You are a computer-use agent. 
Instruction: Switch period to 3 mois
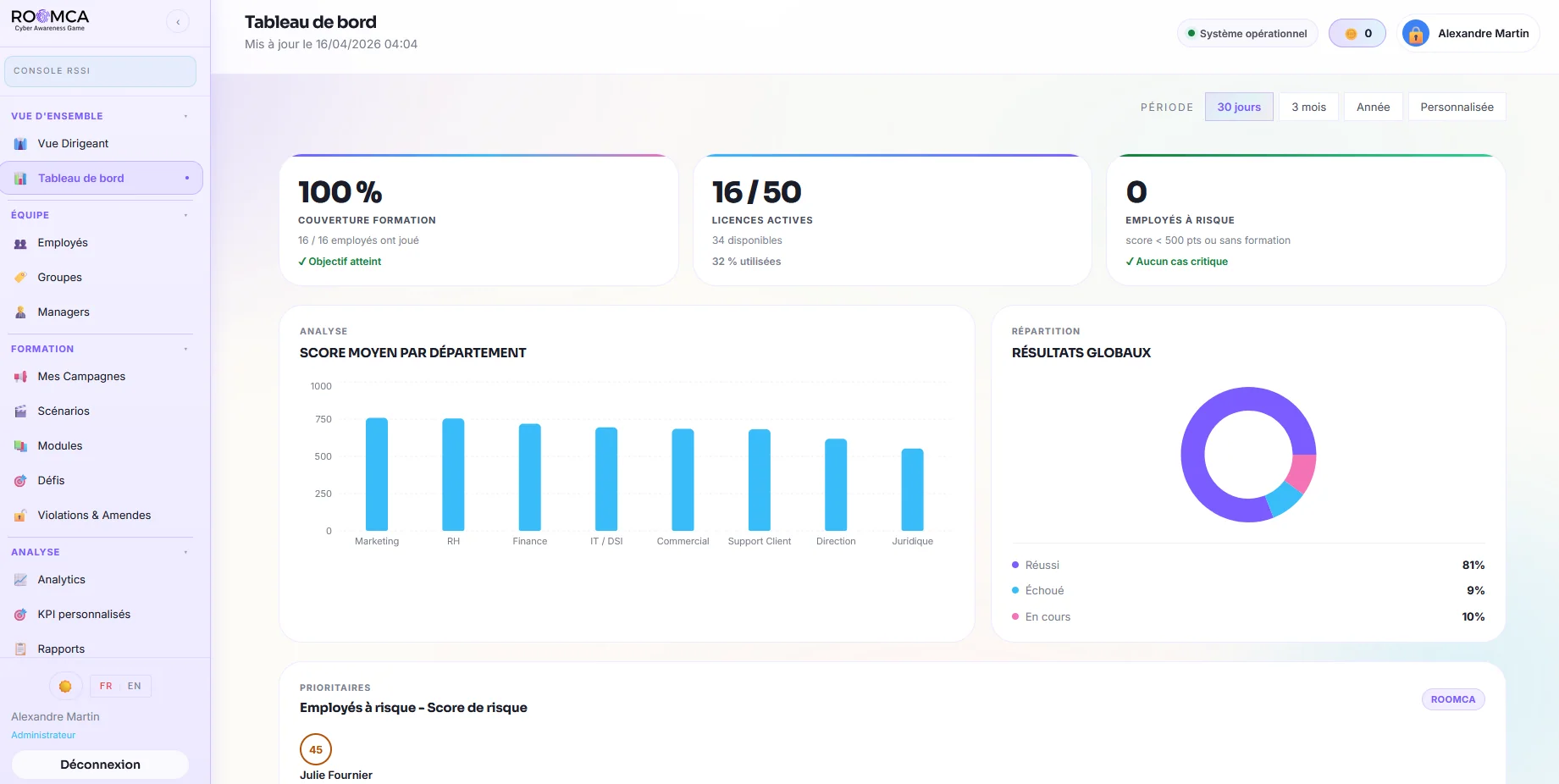pyautogui.click(x=1309, y=108)
